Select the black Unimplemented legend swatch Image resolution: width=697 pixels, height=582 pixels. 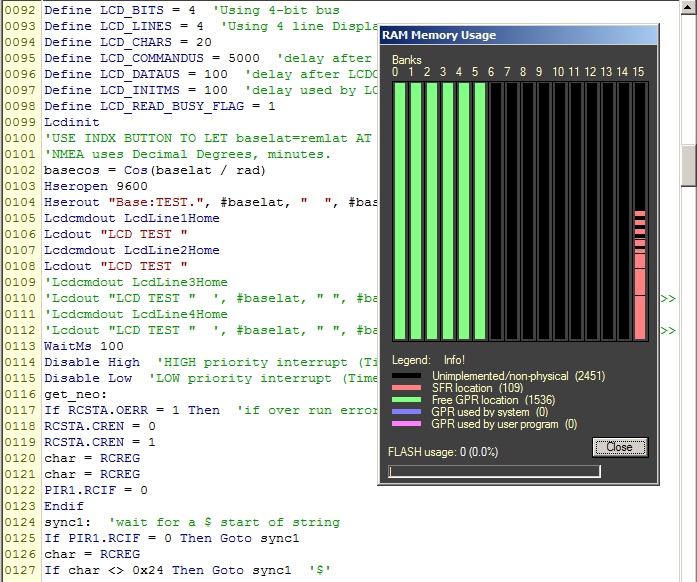click(x=406, y=376)
